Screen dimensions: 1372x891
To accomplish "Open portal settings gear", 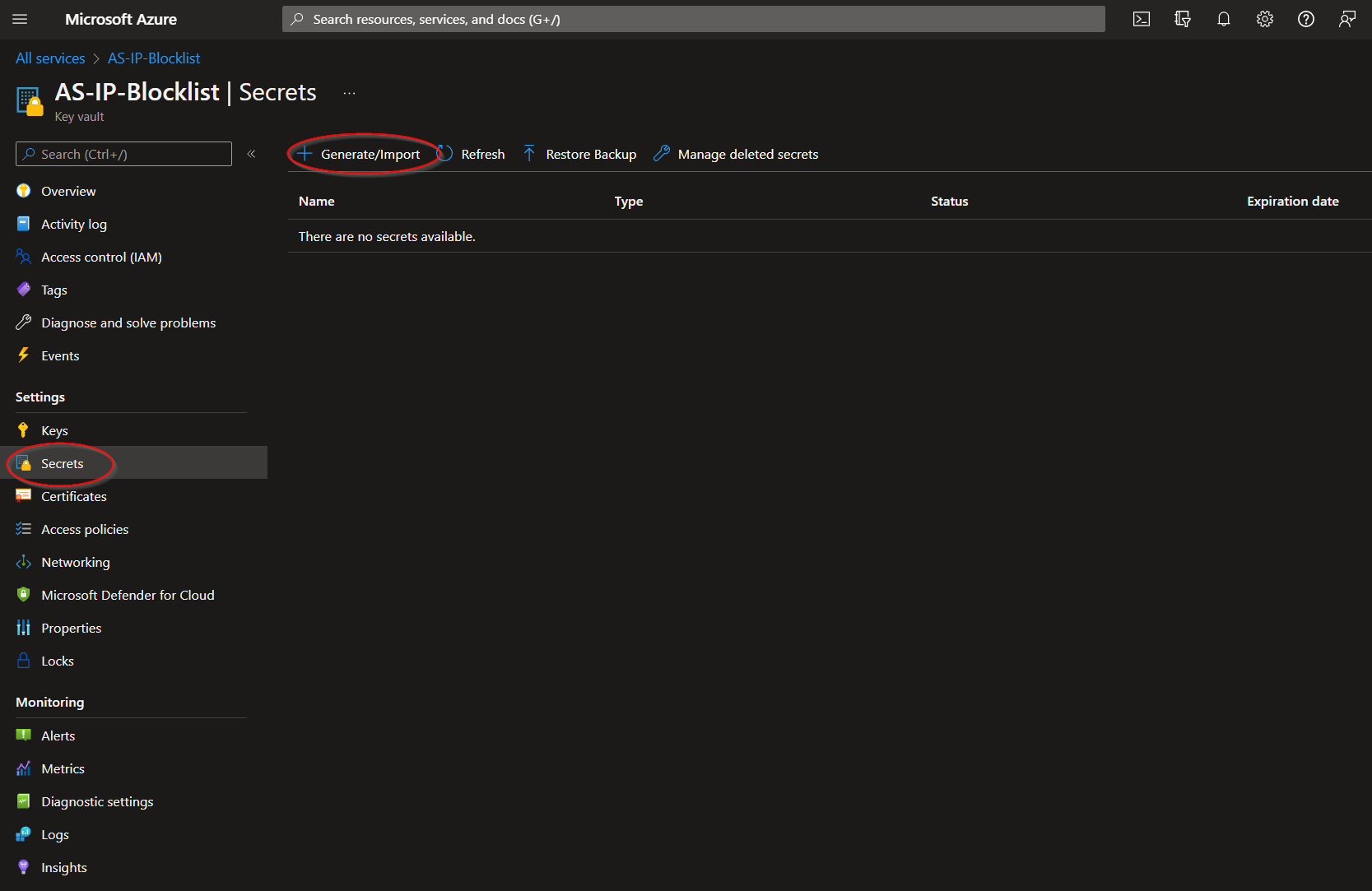I will point(1265,19).
